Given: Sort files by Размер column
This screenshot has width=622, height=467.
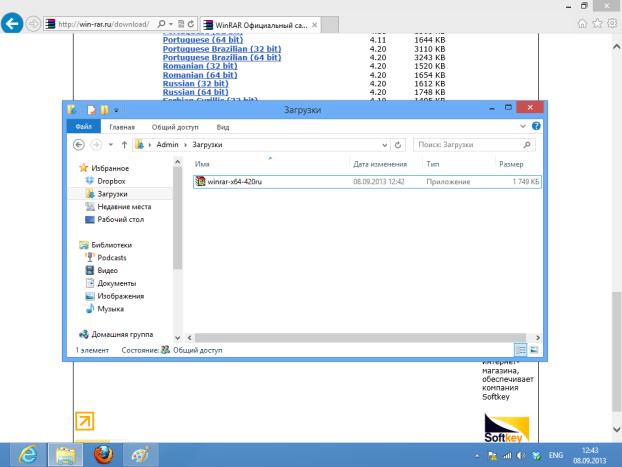Looking at the screenshot, I should pyautogui.click(x=519, y=164).
